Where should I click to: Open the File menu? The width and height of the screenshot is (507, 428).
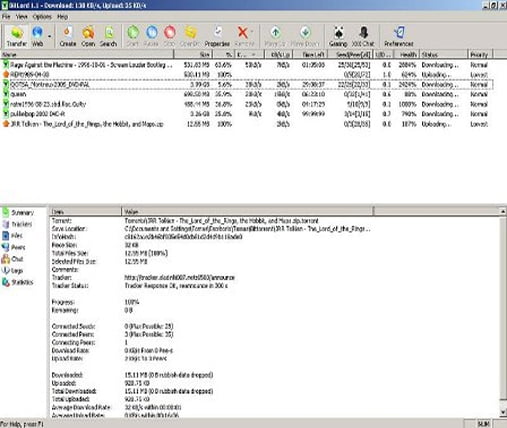(x=6, y=17)
